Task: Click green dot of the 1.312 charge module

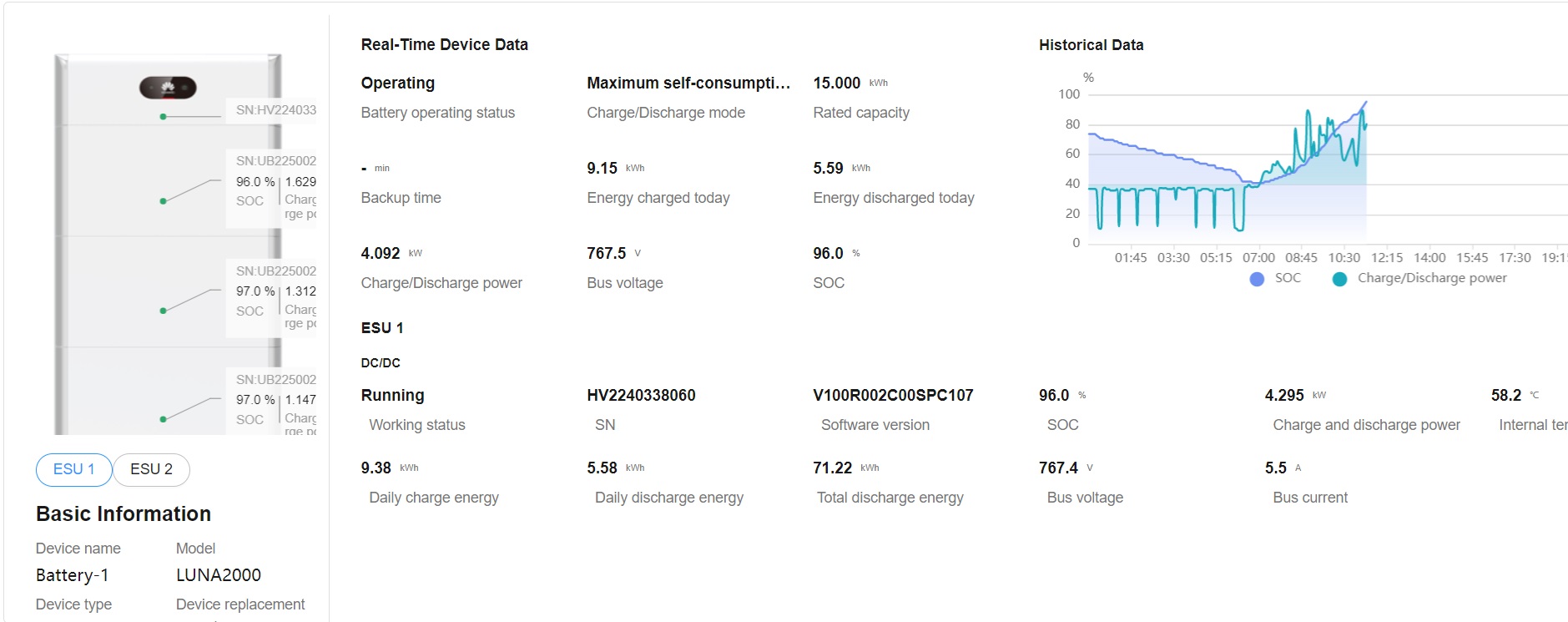Action: tap(164, 311)
